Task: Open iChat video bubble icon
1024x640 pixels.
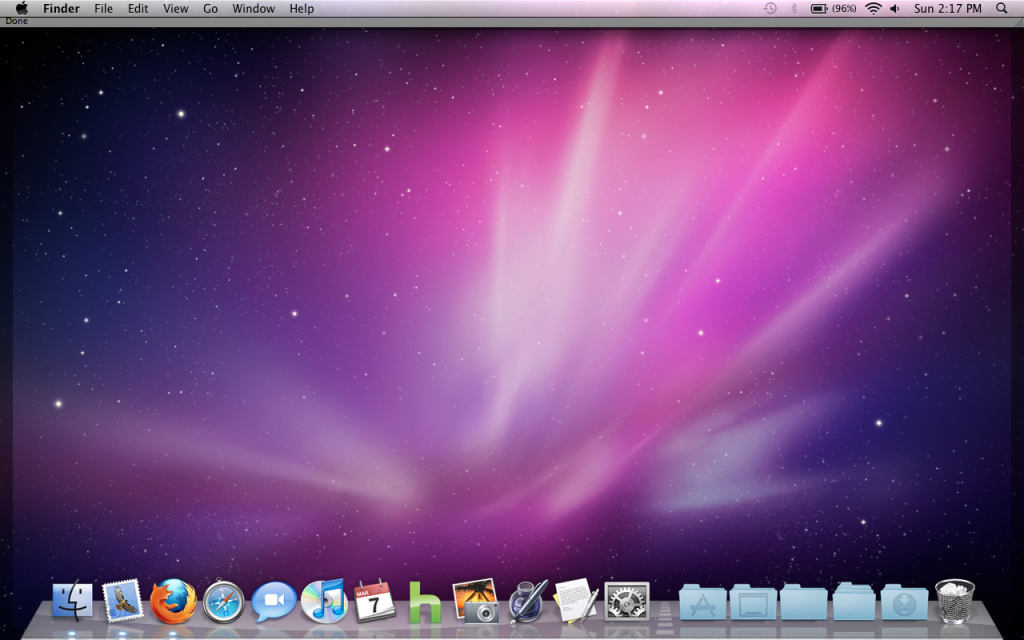Action: [274, 601]
